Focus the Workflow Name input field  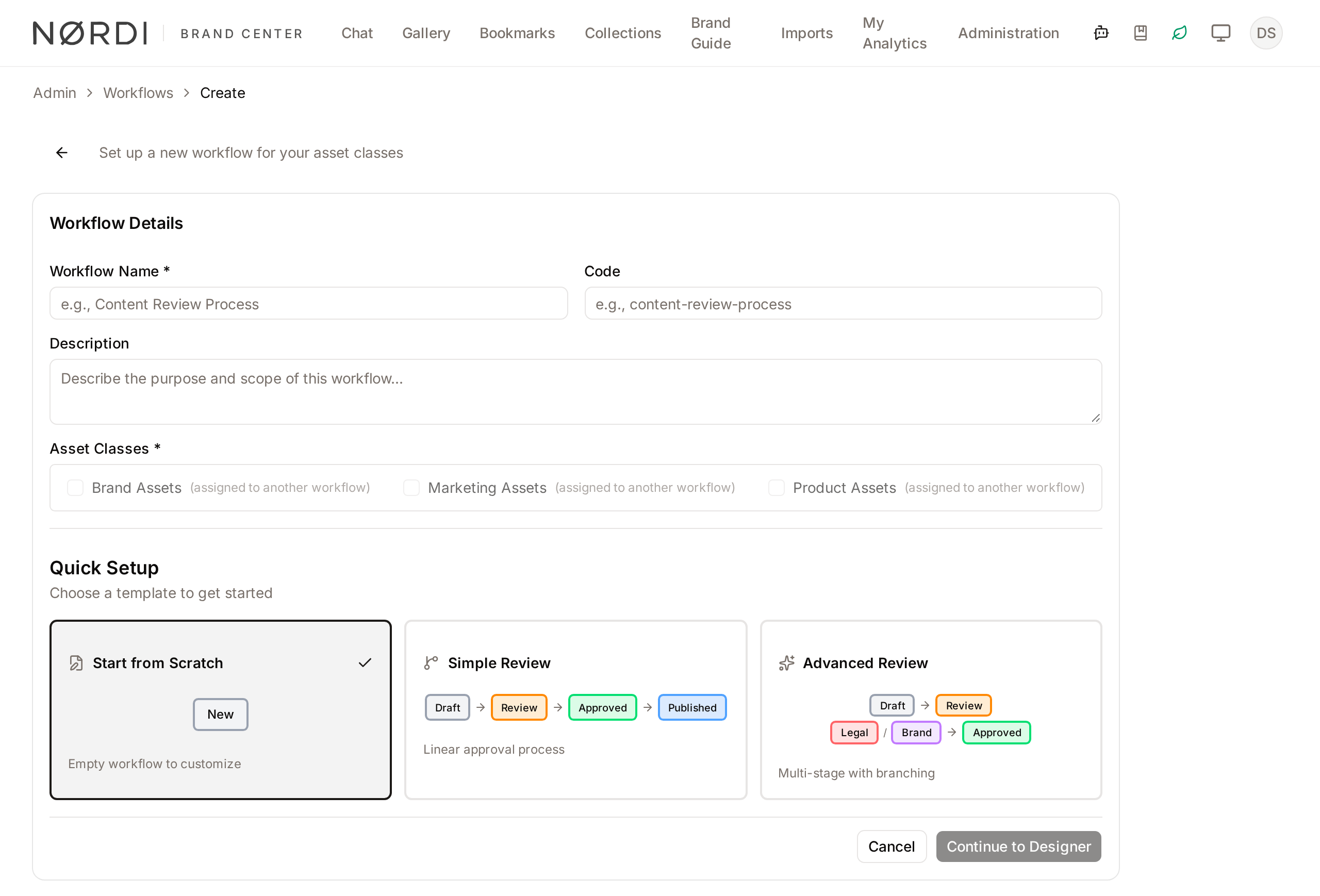[x=308, y=304]
